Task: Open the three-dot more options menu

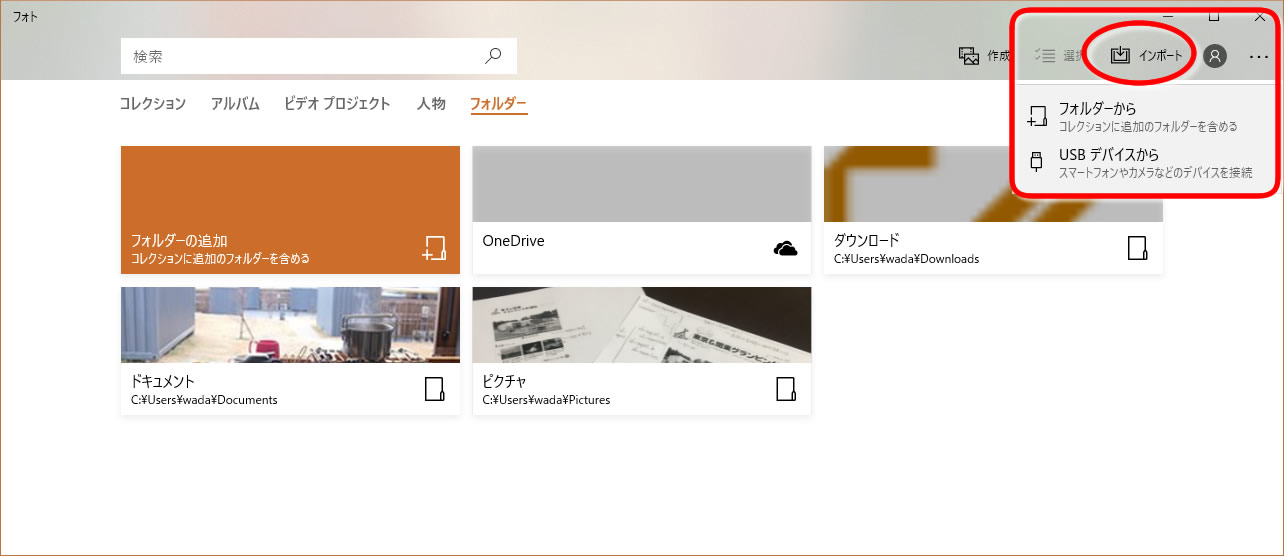Action: click(x=1258, y=57)
